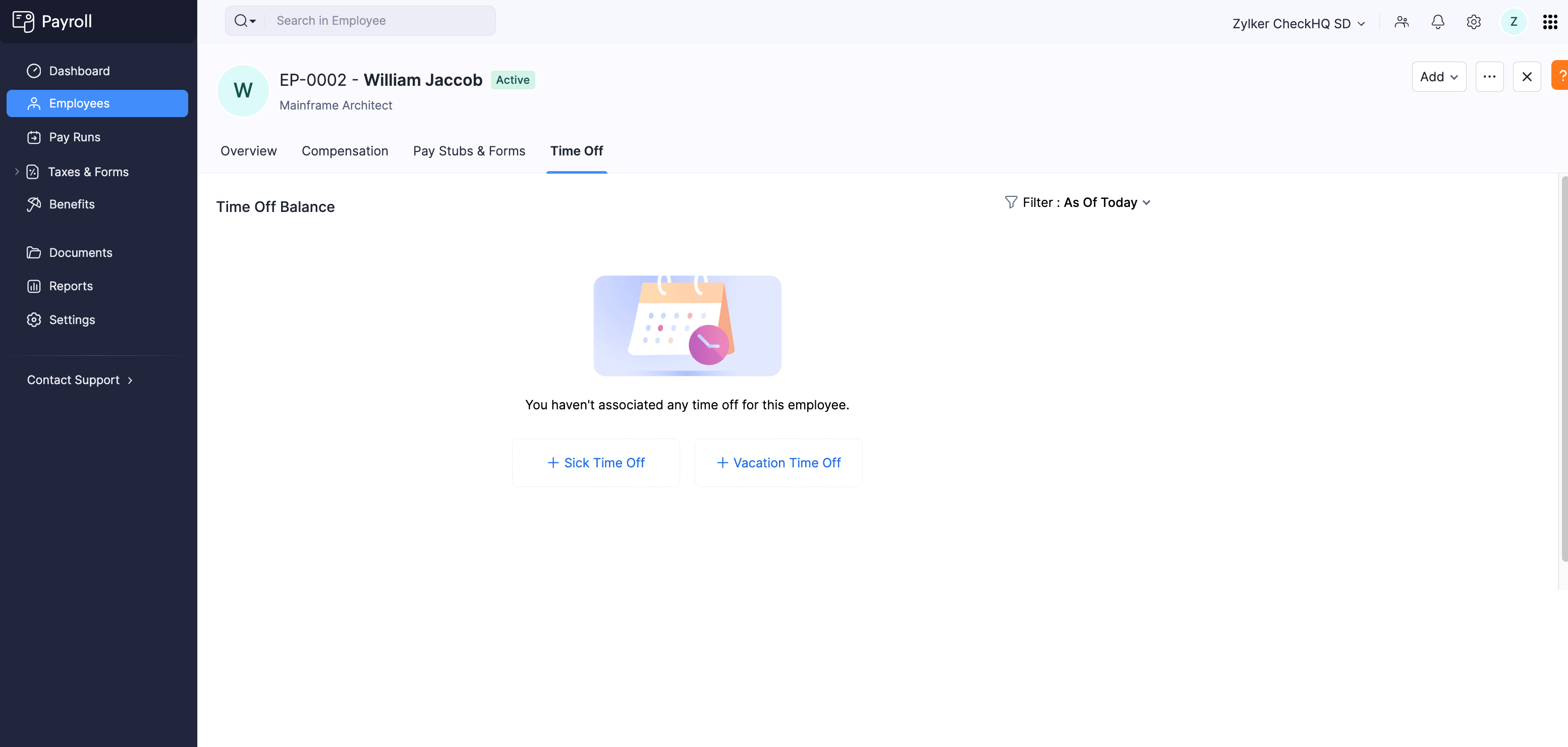Click the W employee avatar
This screenshot has width=1568, height=747.
[x=243, y=91]
